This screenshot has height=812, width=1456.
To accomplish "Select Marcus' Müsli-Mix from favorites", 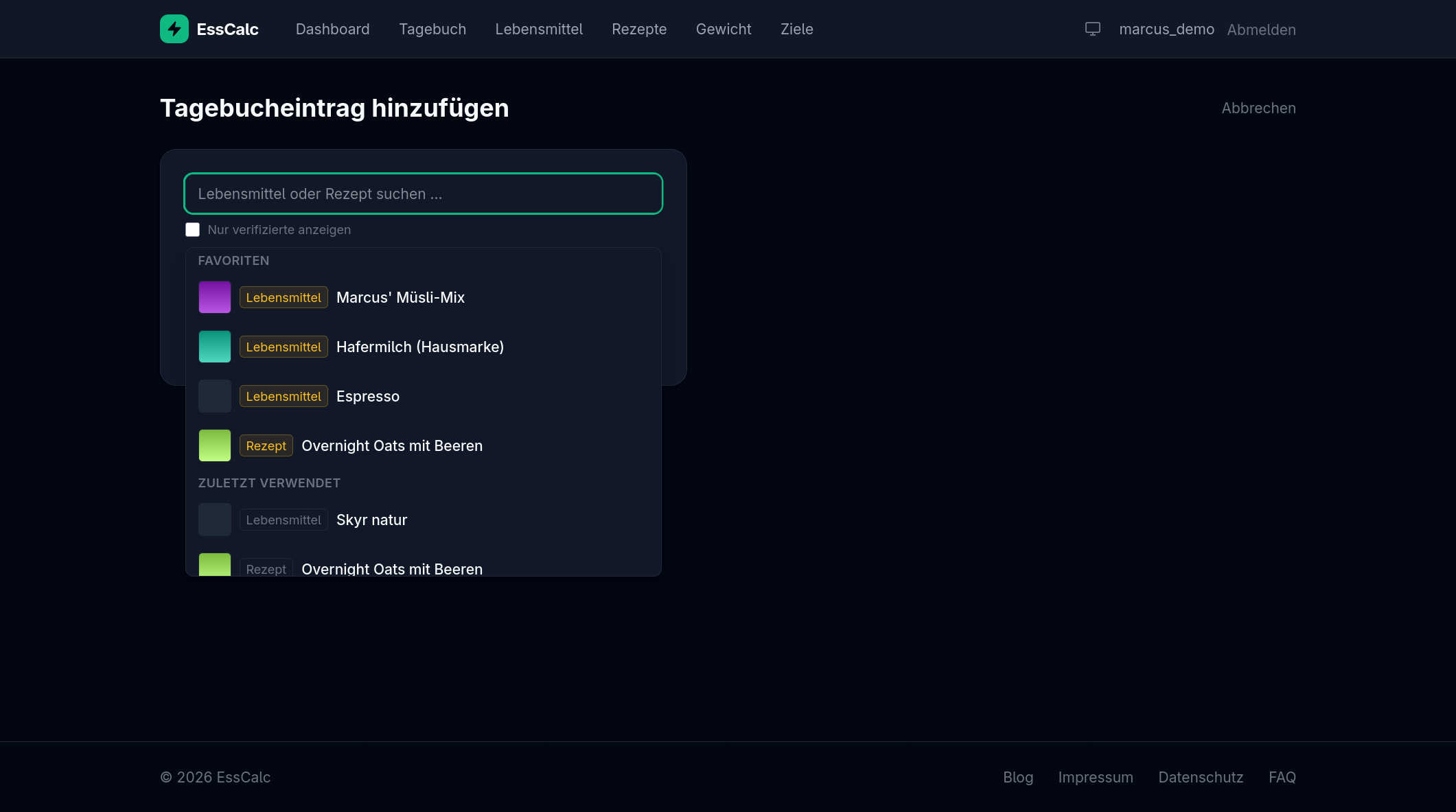I will (424, 297).
